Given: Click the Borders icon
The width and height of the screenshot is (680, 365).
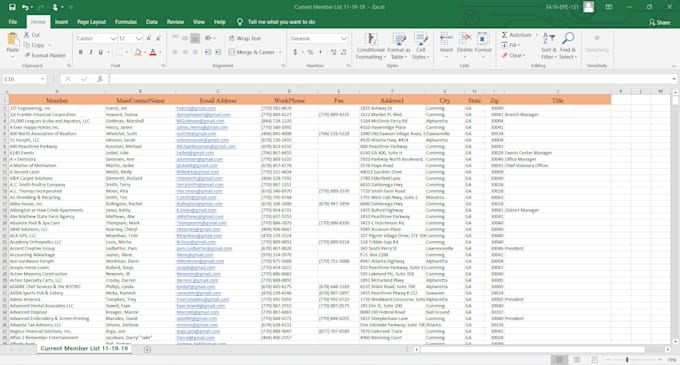Looking at the screenshot, I should pyautogui.click(x=119, y=52).
